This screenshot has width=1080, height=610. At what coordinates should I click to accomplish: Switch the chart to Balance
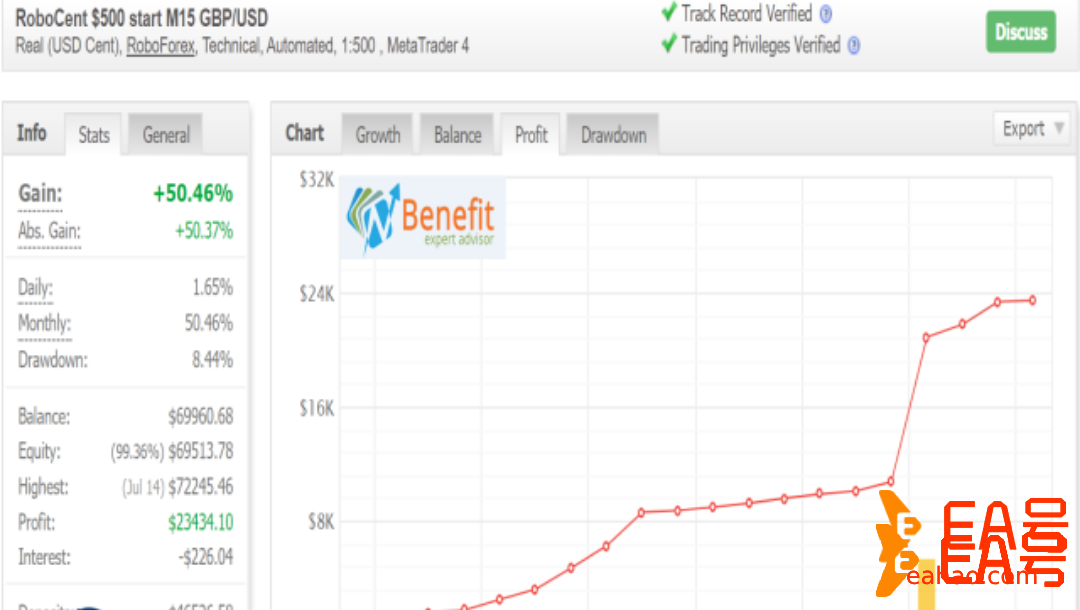tap(457, 135)
